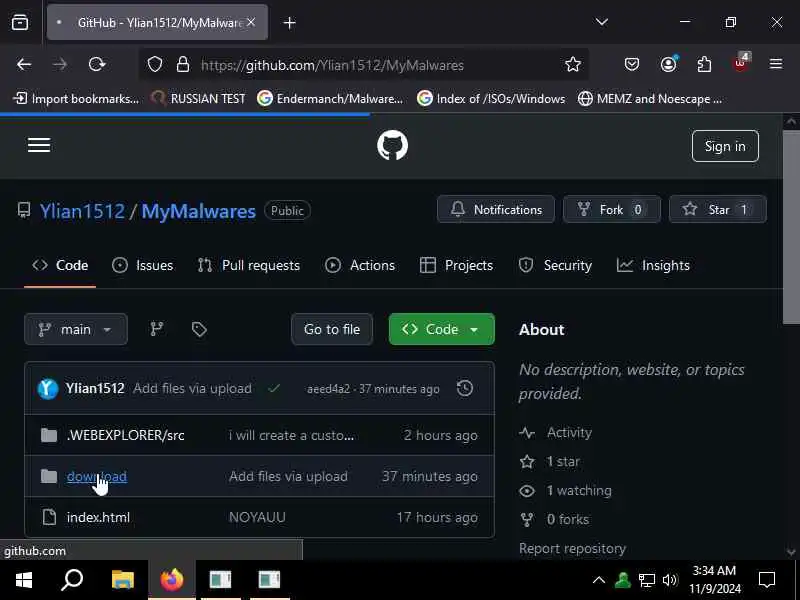800x600 pixels.
Task: Expand the green Code dropdown
Action: (x=441, y=329)
